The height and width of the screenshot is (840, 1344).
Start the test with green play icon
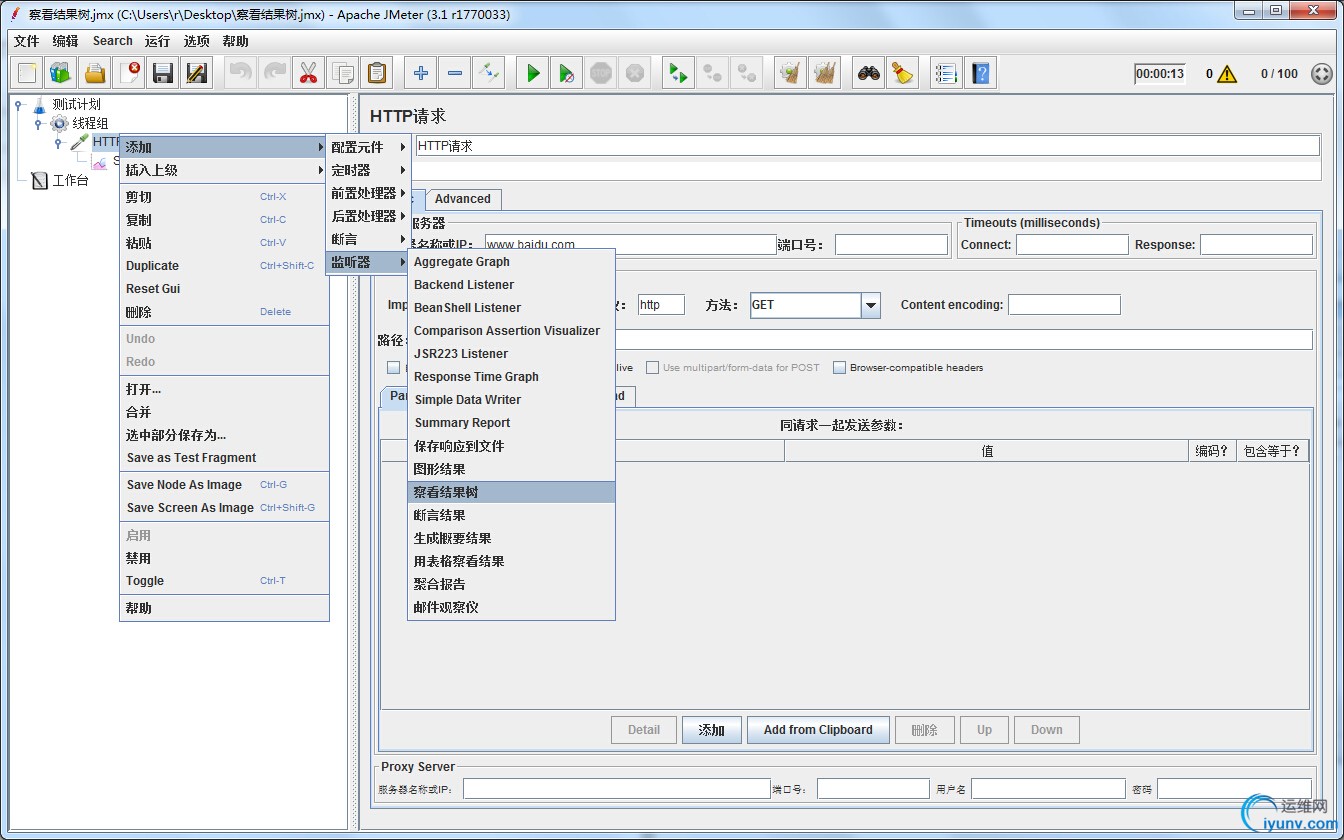pos(533,73)
